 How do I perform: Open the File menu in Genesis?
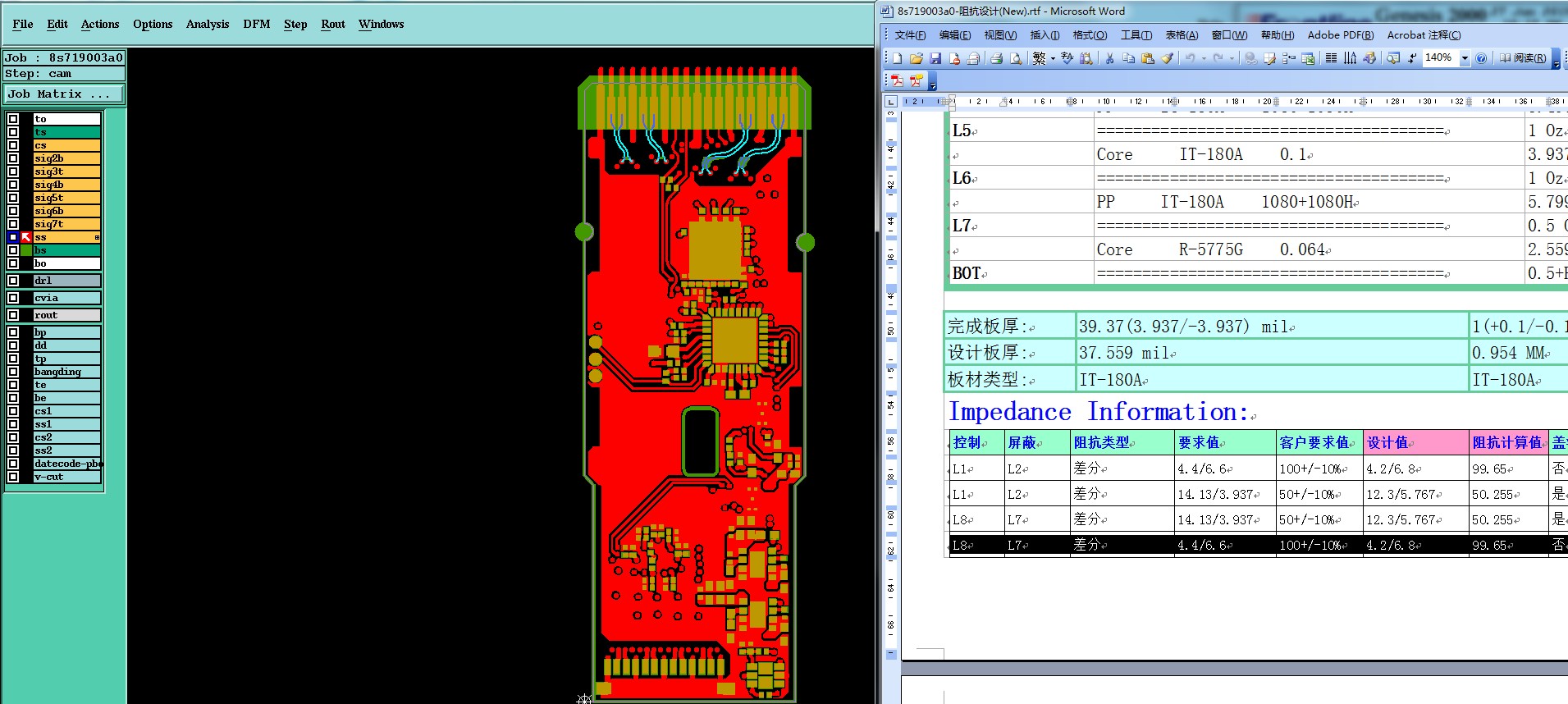[x=23, y=24]
